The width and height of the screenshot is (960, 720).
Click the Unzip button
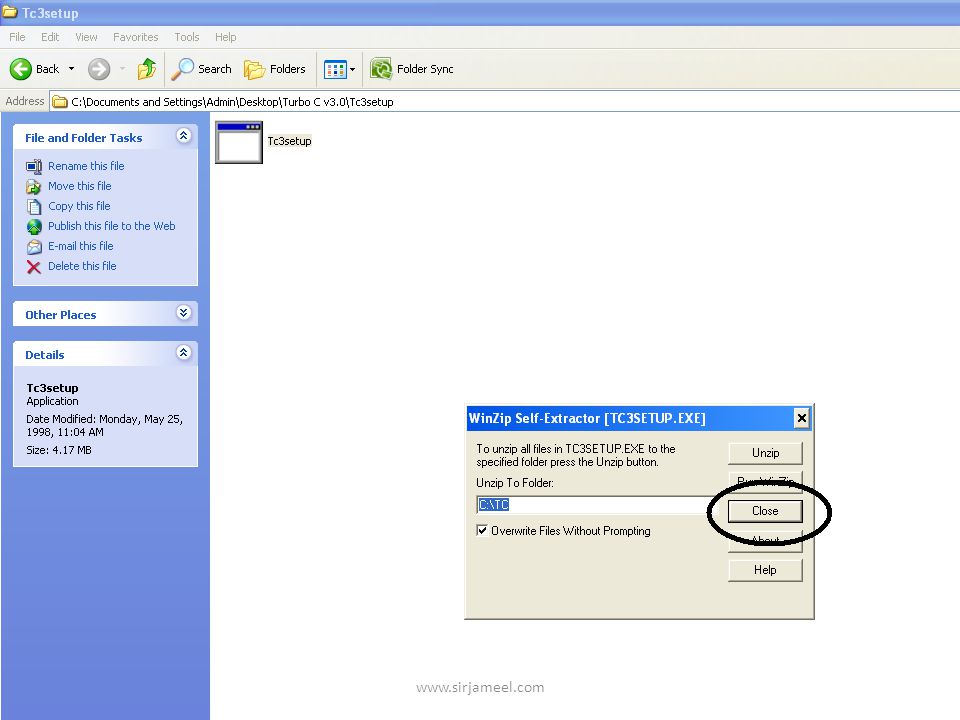coord(765,453)
